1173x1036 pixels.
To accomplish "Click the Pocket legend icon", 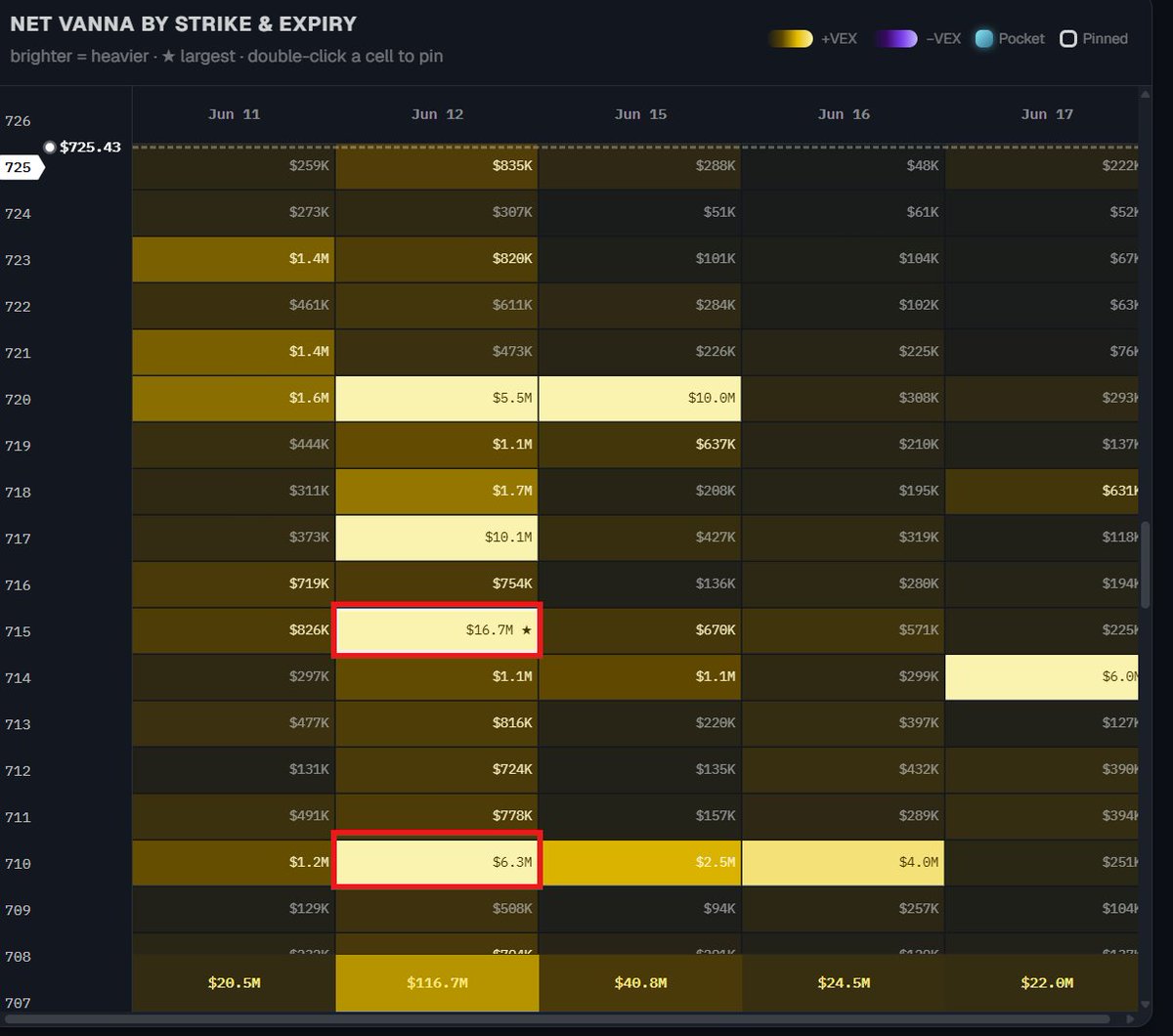I will point(984,39).
